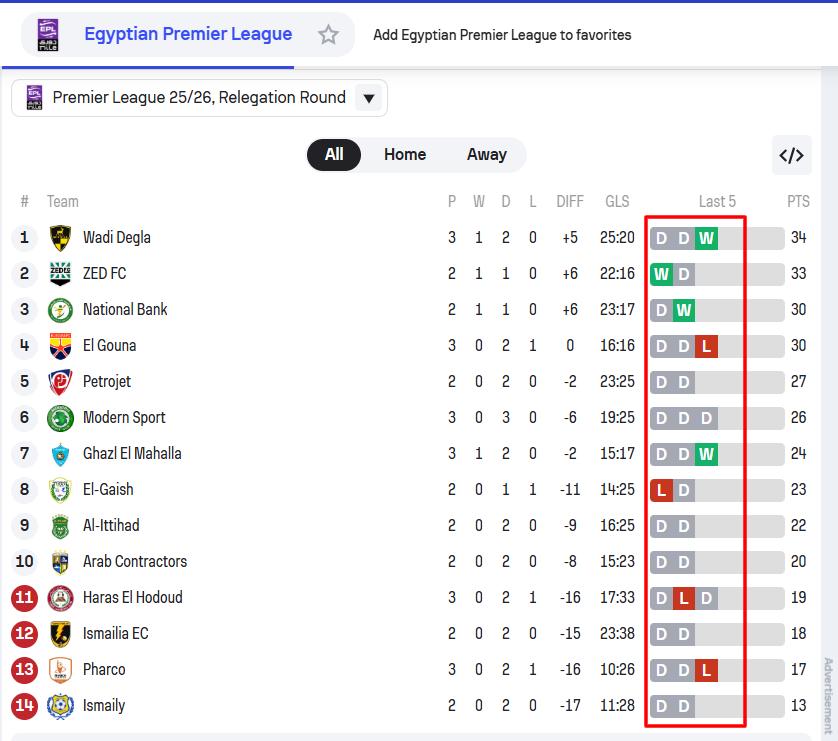Open the Modern Sport team link
Image resolution: width=838 pixels, height=741 pixels.
[124, 418]
